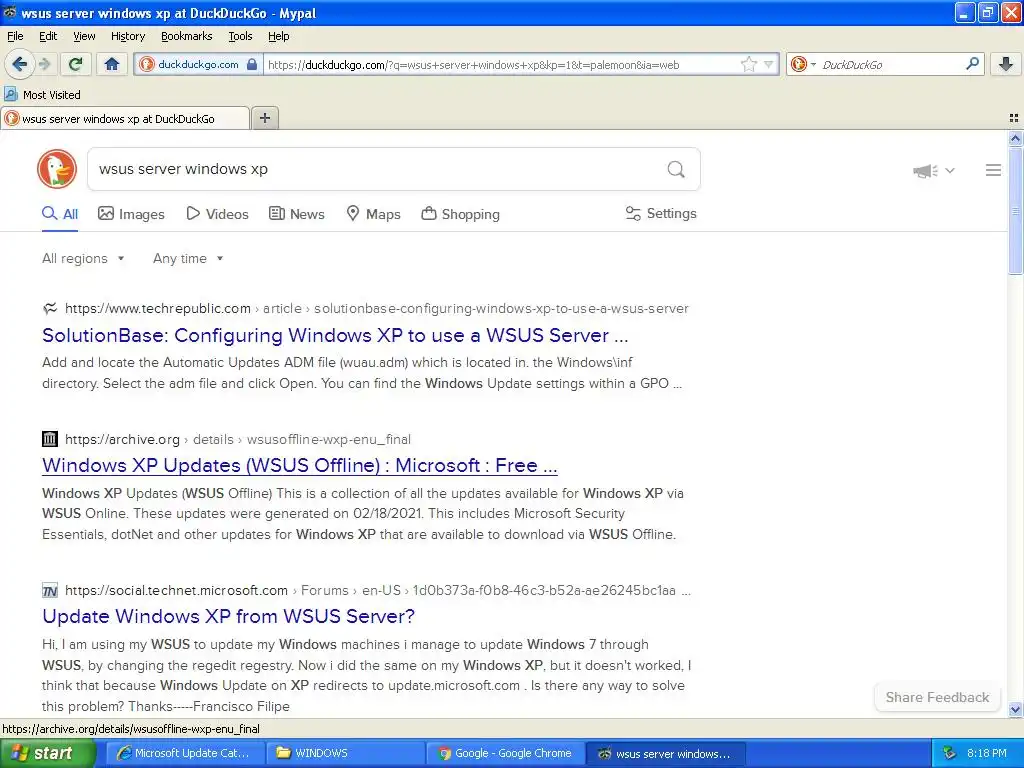
Task: Click the Share Feedback button
Action: [x=937, y=697]
